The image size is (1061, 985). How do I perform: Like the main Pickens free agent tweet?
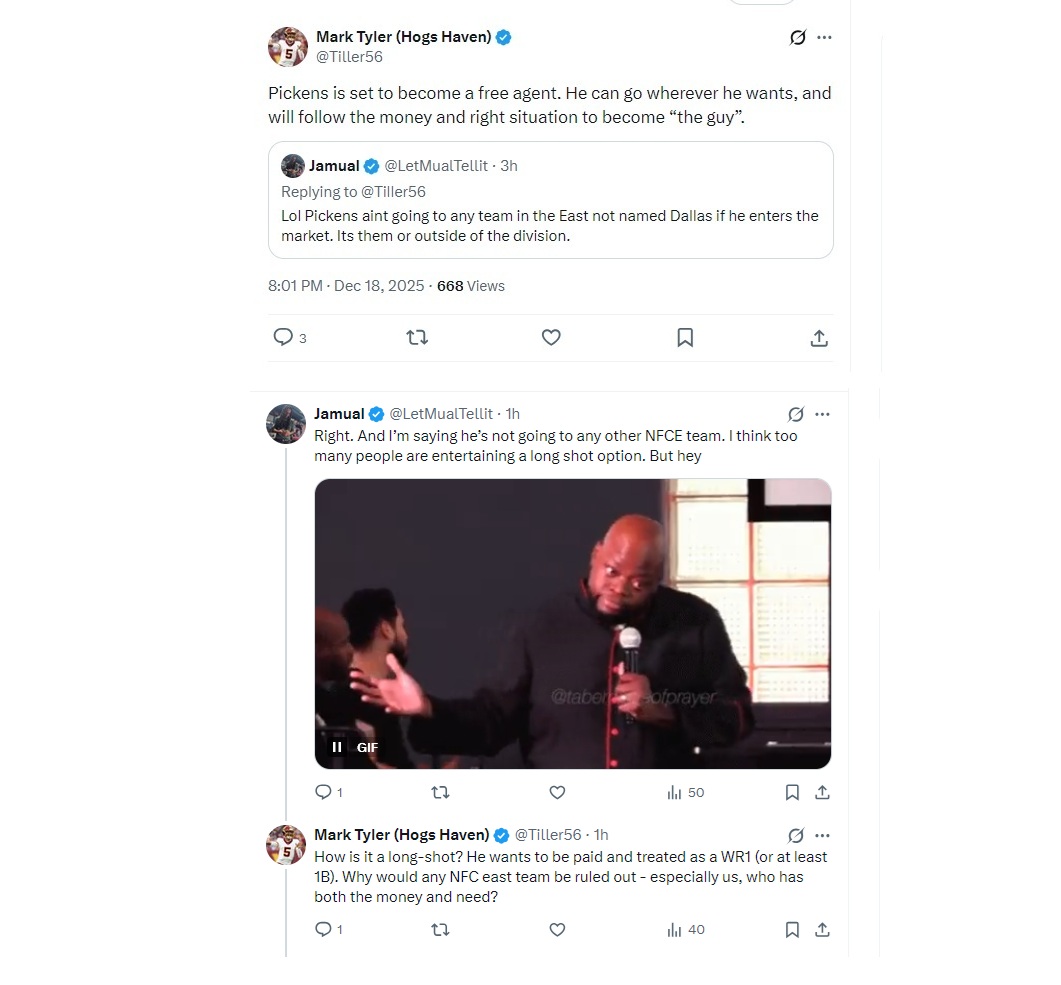[x=551, y=337]
